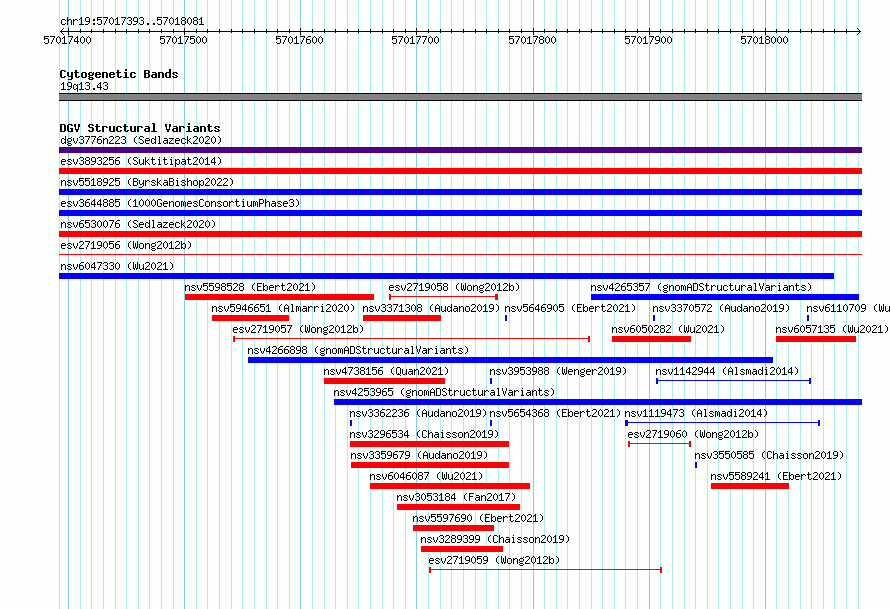Click the Cytogenetic Bands track title

pos(119,74)
